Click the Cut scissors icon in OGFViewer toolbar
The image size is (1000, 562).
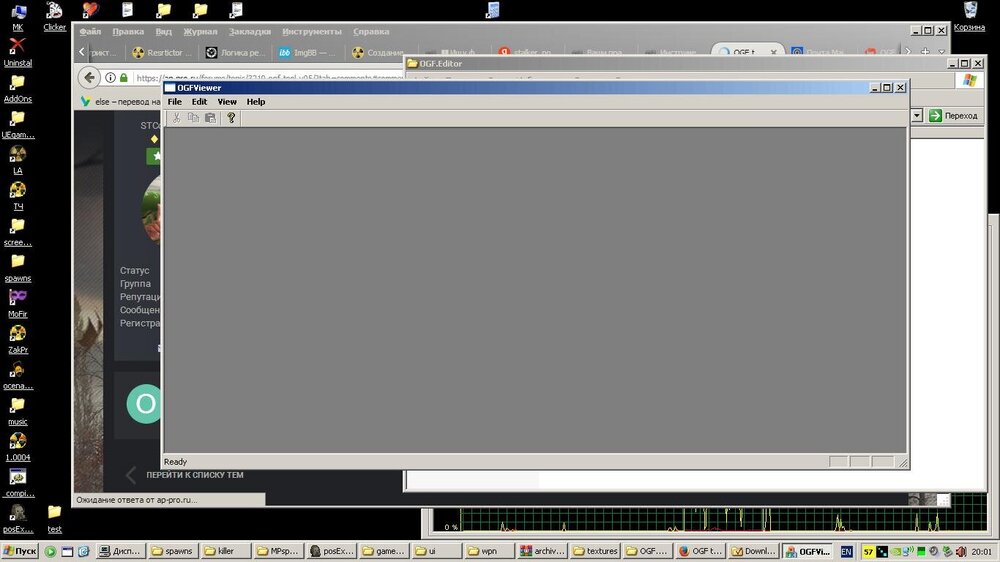pos(176,118)
